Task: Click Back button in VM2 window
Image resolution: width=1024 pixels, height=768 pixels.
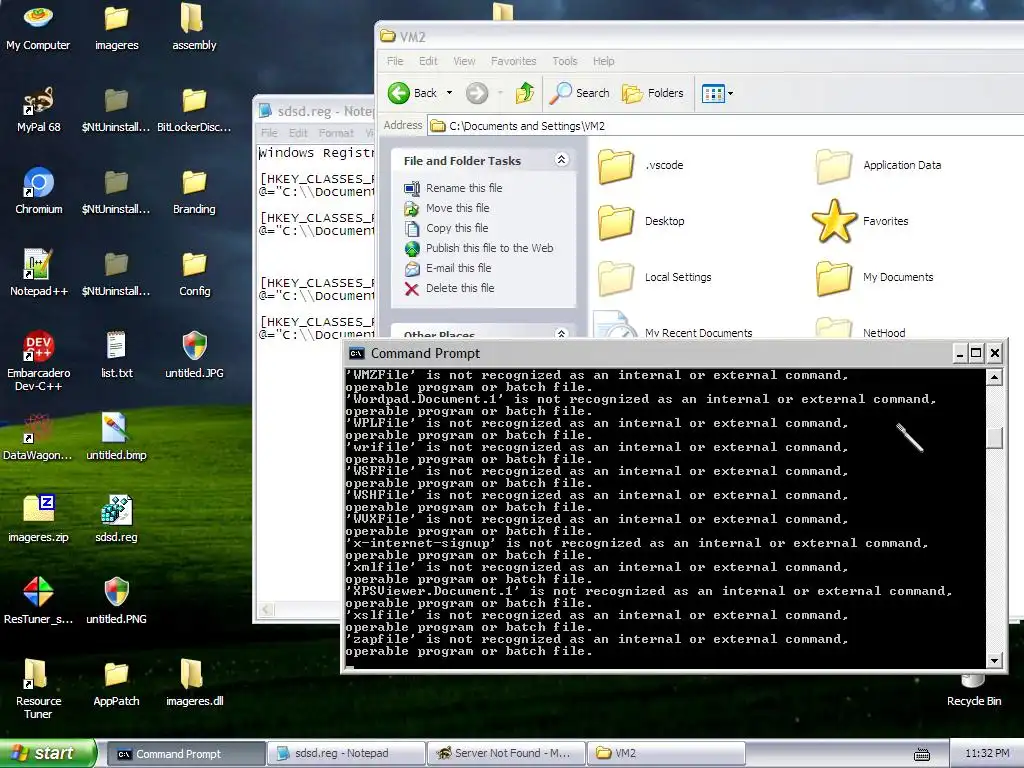Action: pos(413,93)
